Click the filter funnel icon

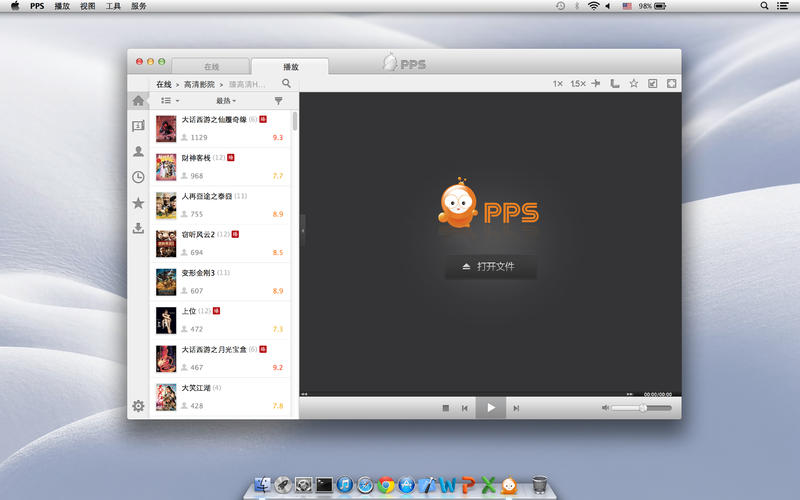(279, 101)
